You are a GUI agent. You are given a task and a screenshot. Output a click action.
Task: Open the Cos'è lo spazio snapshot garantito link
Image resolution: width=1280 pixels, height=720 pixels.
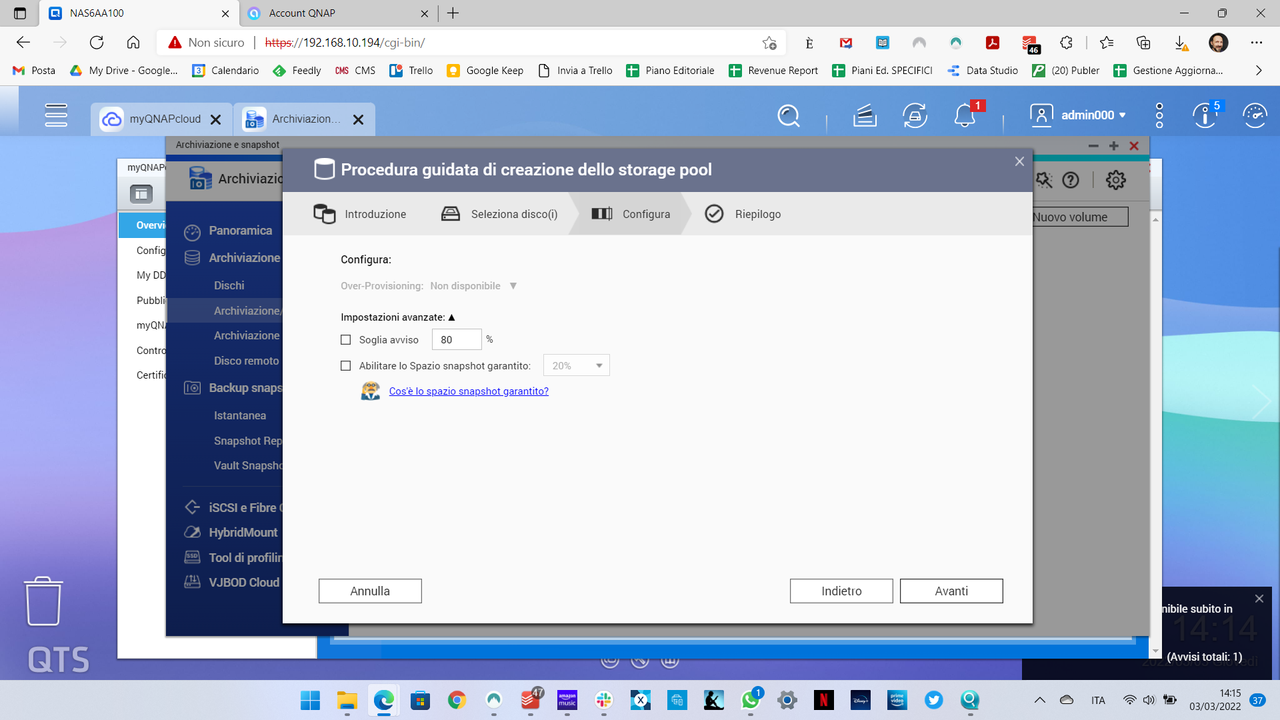(469, 391)
